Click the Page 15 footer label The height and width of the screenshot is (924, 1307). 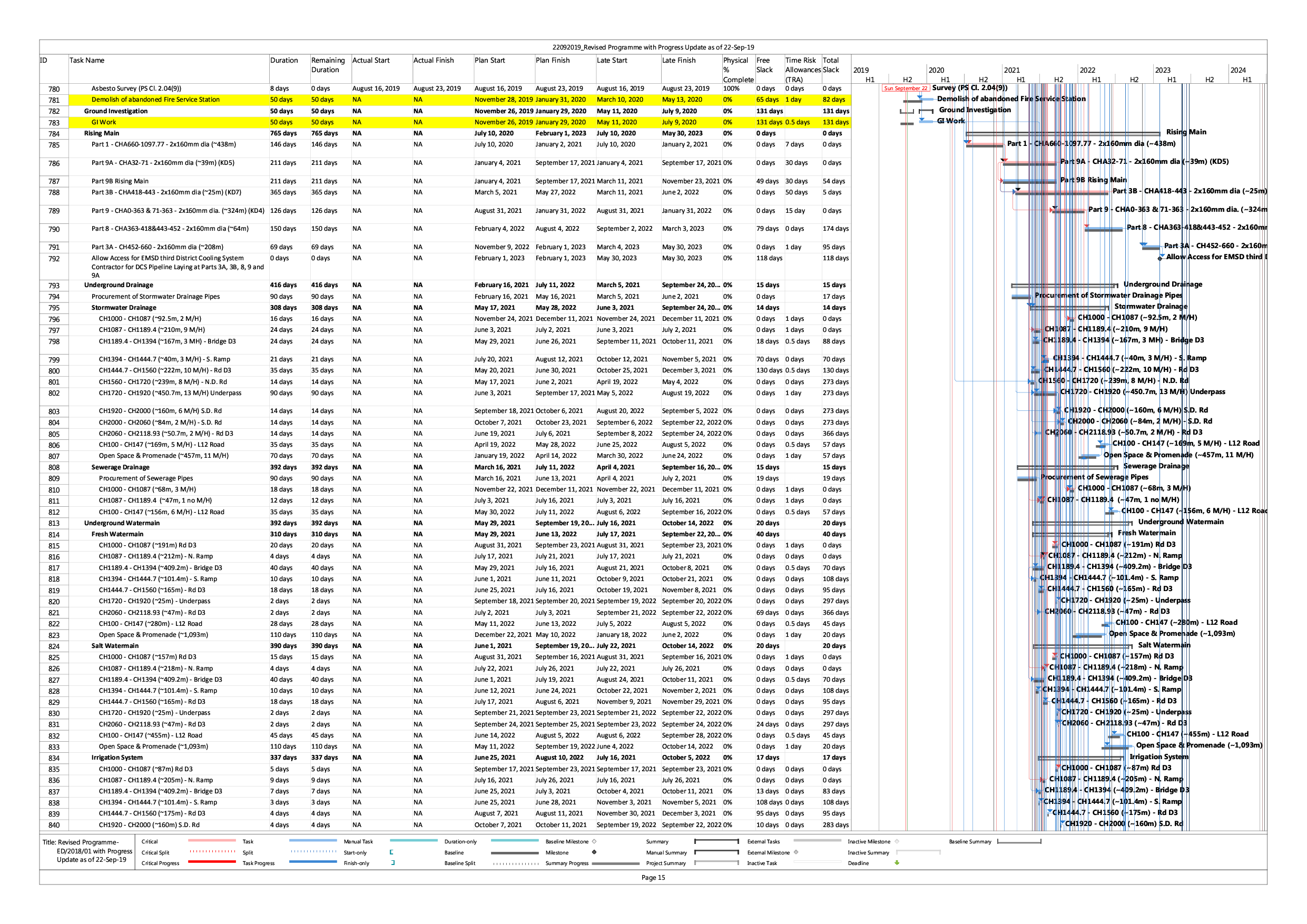pos(653,877)
